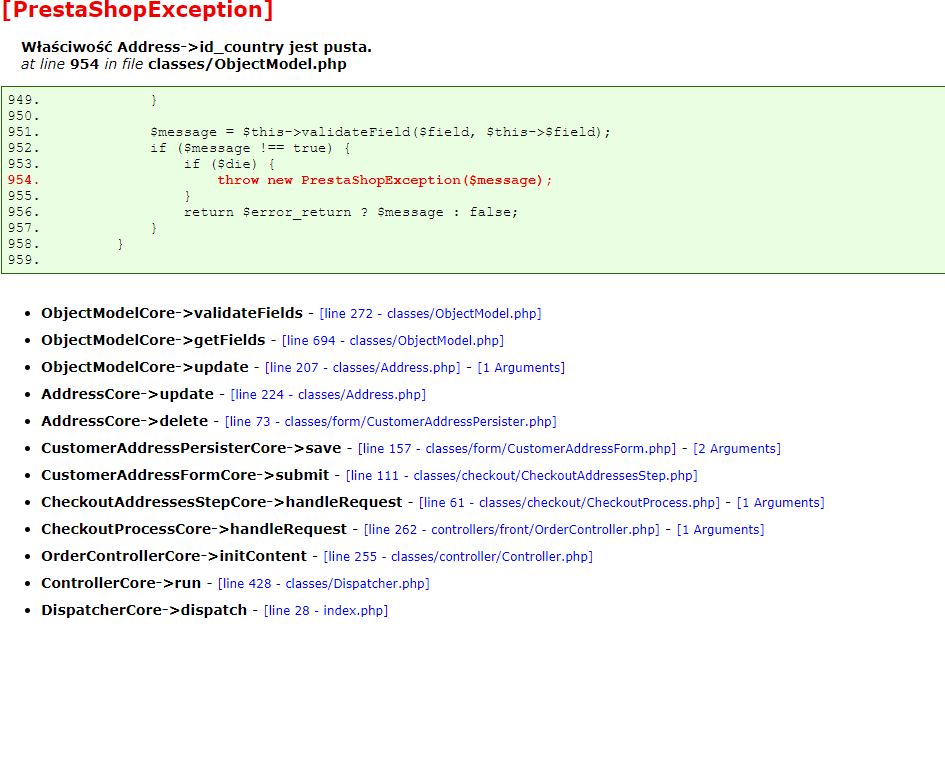Image resolution: width=945 pixels, height=776 pixels.
Task: Click the OrderControllerCore->initContent trace entry name
Action: click(x=174, y=556)
